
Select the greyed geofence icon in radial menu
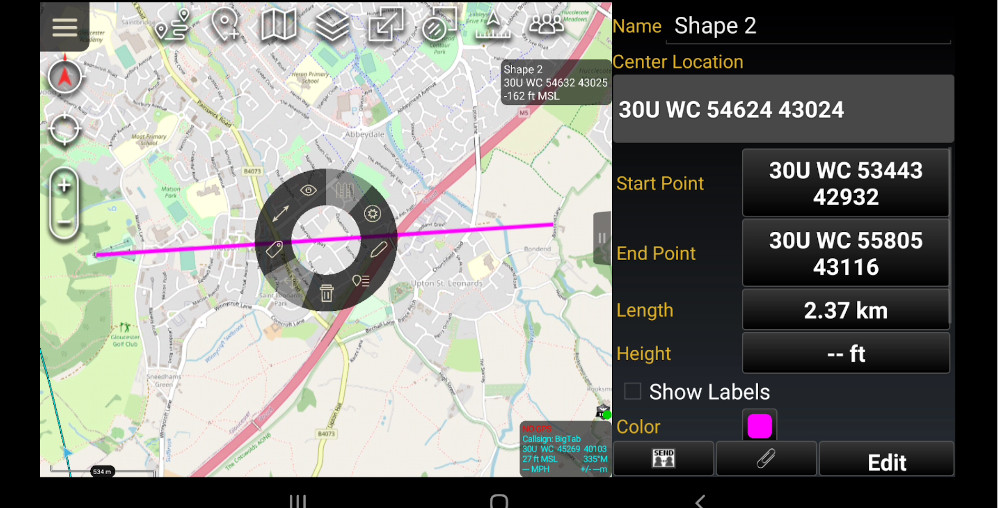pos(344,190)
